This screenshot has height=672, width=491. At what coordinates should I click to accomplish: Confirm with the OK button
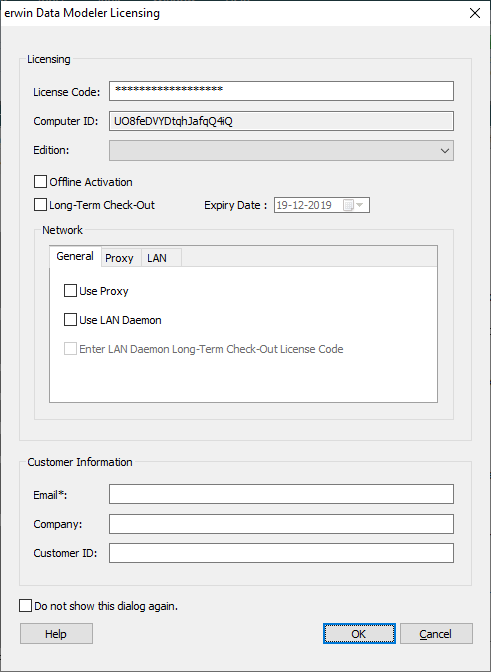(359, 633)
